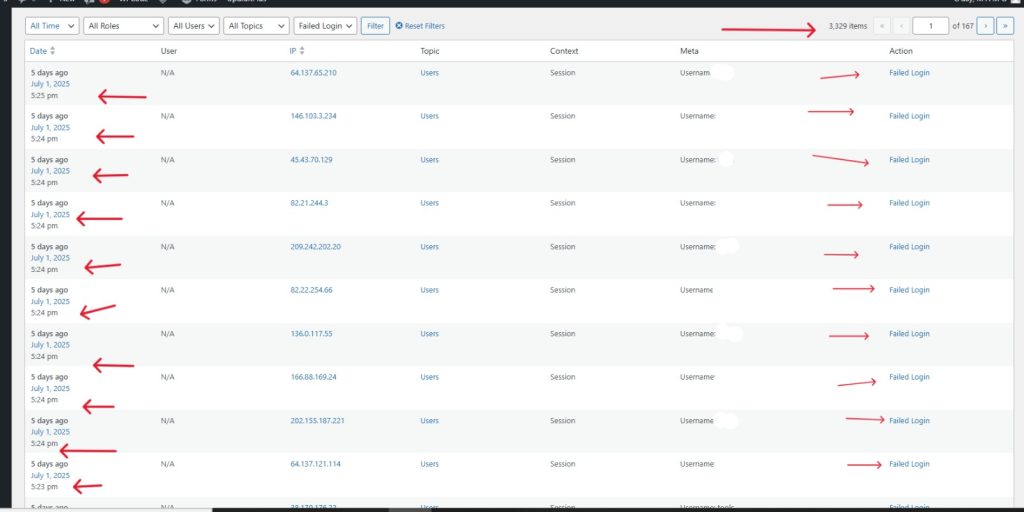This screenshot has height=512, width=1024.
Task: Click the Reset Filters circle-x icon
Action: point(400,26)
